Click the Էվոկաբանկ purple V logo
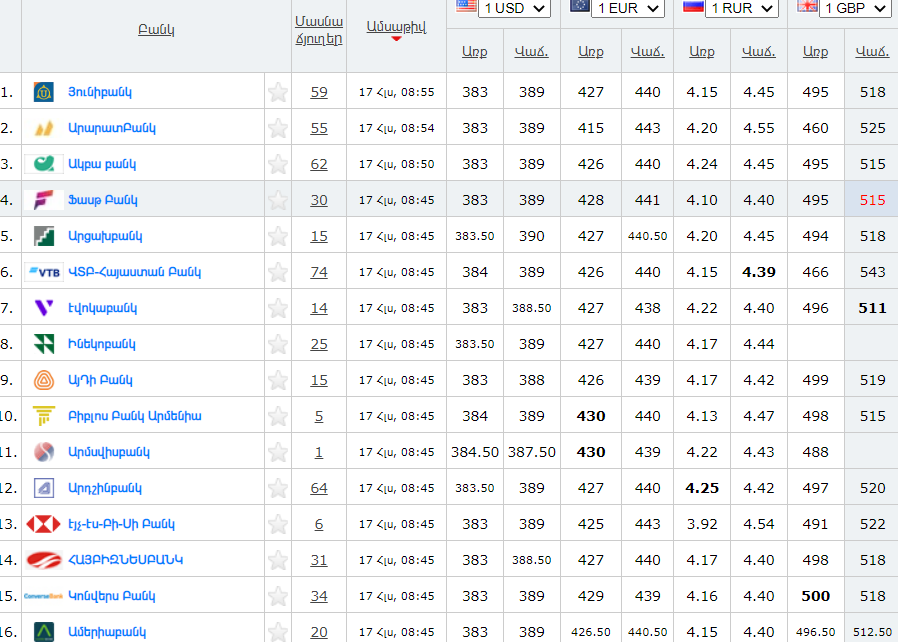This screenshot has width=898, height=642. (x=44, y=308)
